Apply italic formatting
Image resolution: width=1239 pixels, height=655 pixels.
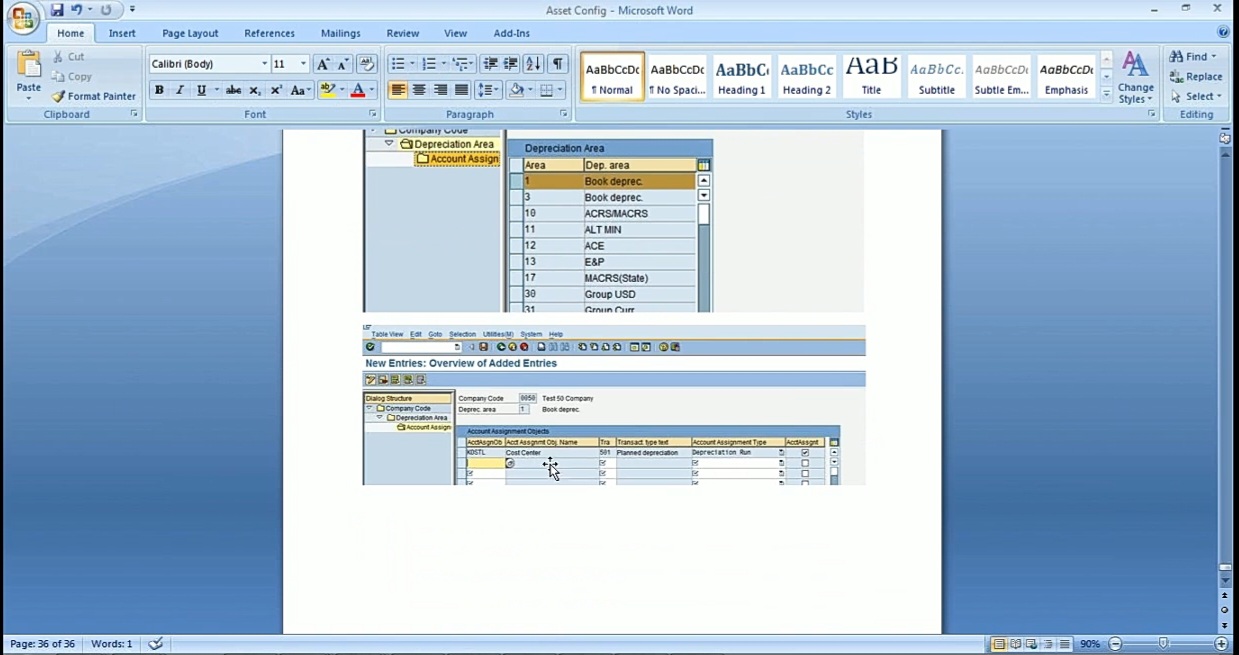coord(180,90)
